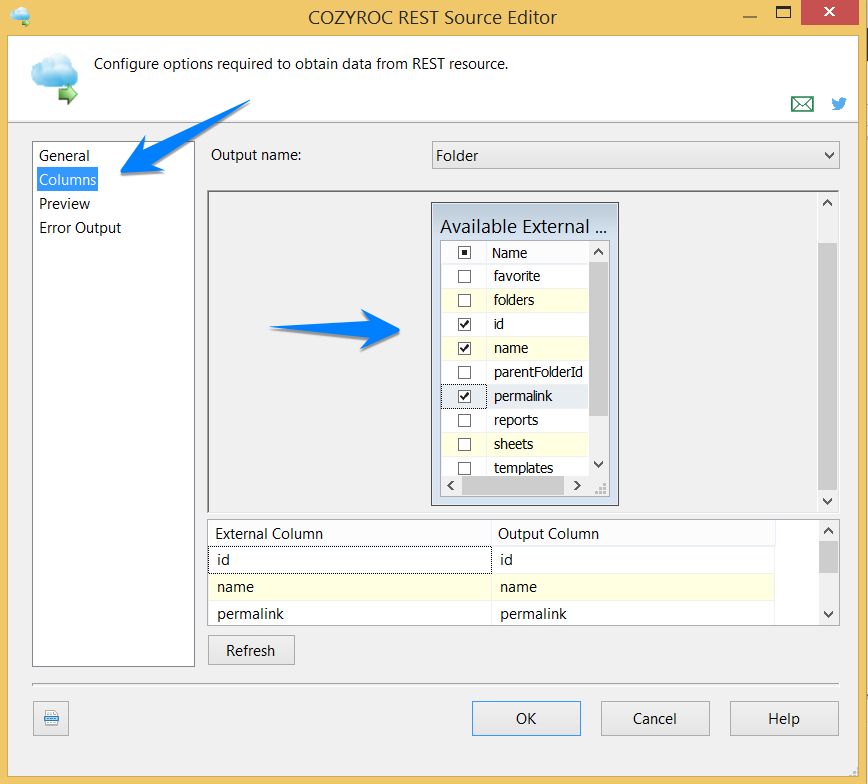
Task: Click the Cancel button
Action: pos(655,718)
